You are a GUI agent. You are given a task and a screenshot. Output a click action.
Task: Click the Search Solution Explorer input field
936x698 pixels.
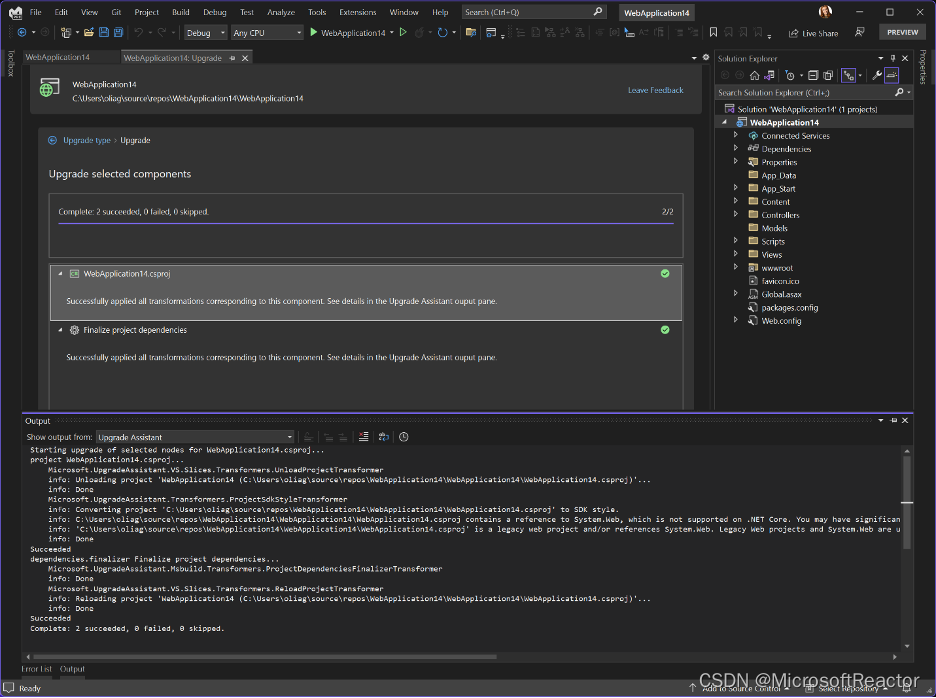pos(804,93)
